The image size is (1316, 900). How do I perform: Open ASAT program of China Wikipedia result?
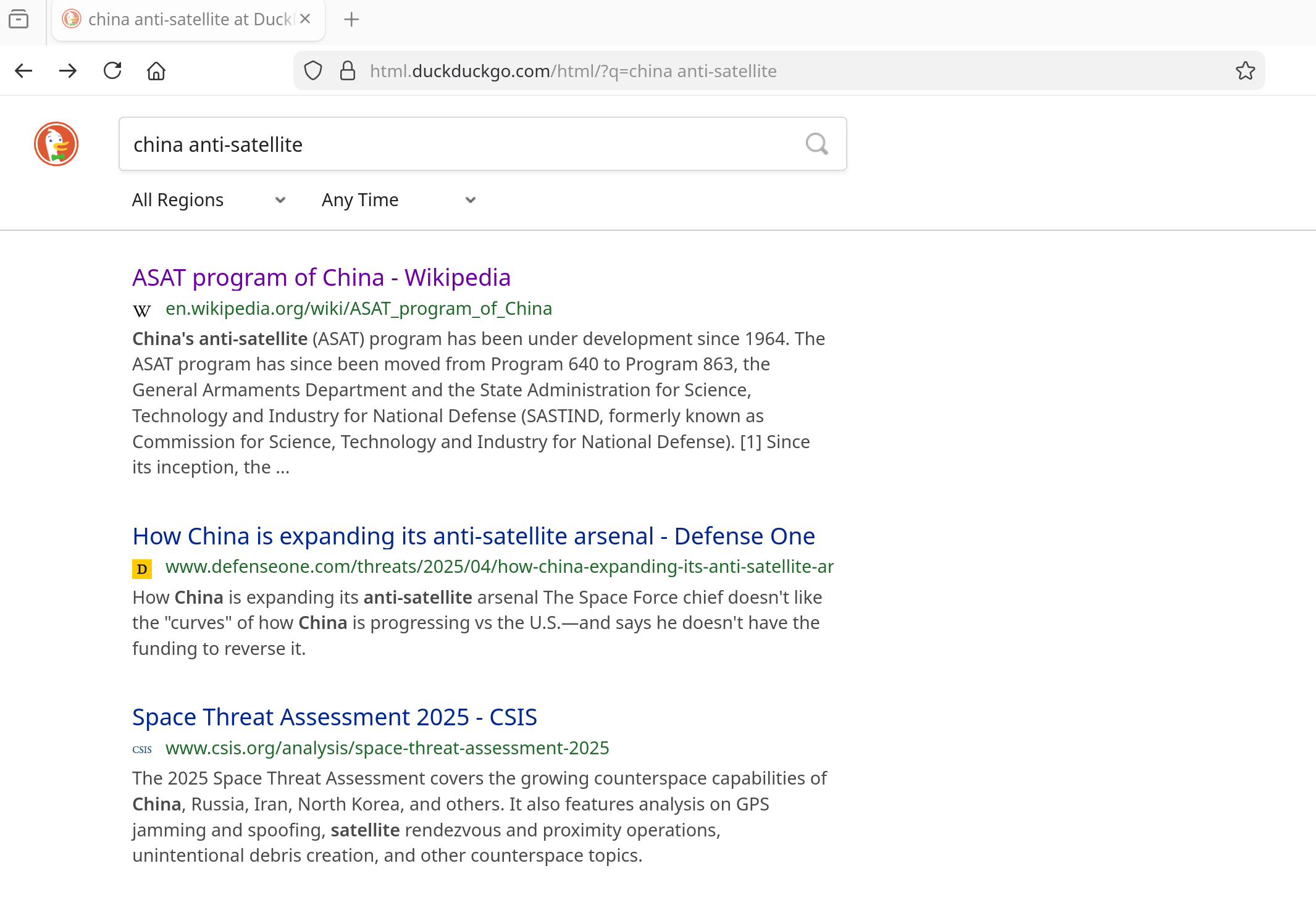click(321, 278)
